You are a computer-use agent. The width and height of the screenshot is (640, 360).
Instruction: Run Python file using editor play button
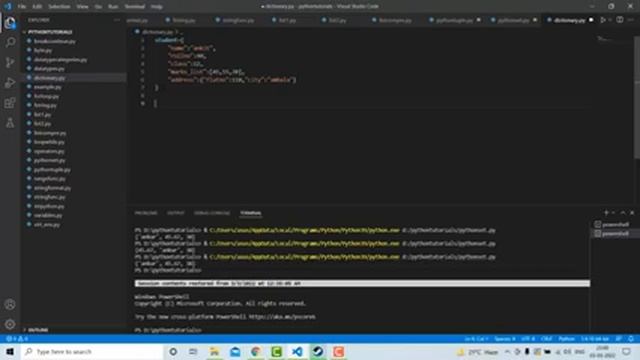pos(603,20)
